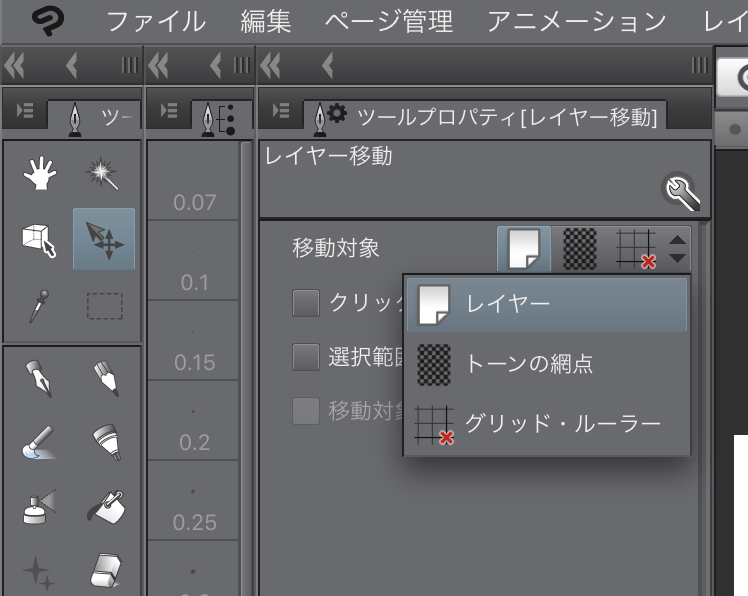
Task: Select the Eraser tool
Action: click(106, 571)
